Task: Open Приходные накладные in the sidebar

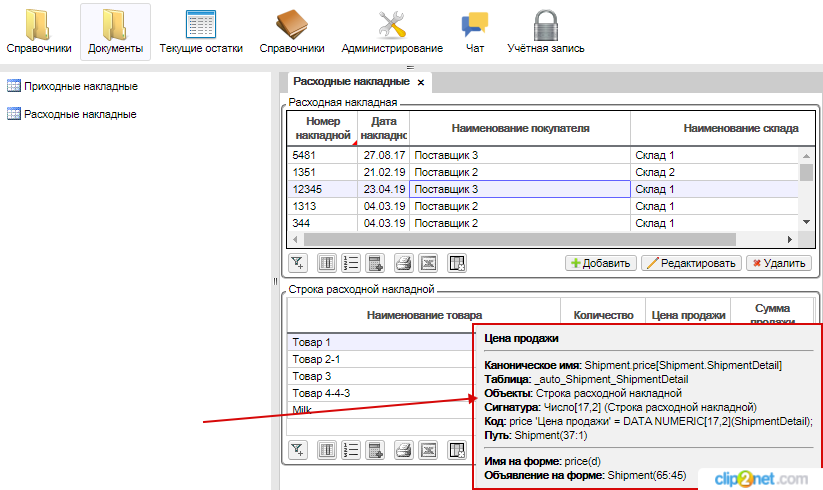Action: click(x=72, y=86)
